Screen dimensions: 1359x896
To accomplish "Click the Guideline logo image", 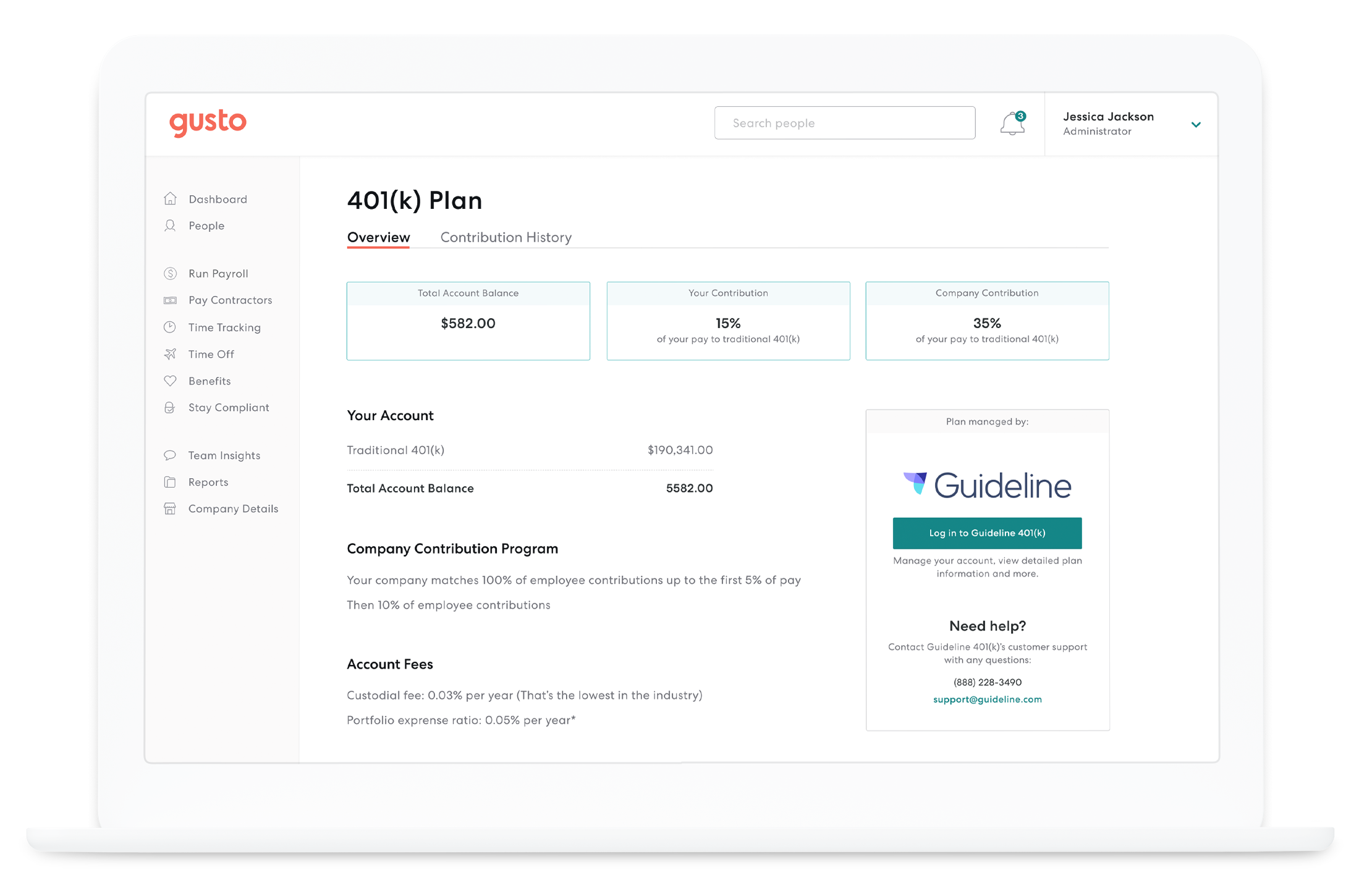I will click(987, 486).
